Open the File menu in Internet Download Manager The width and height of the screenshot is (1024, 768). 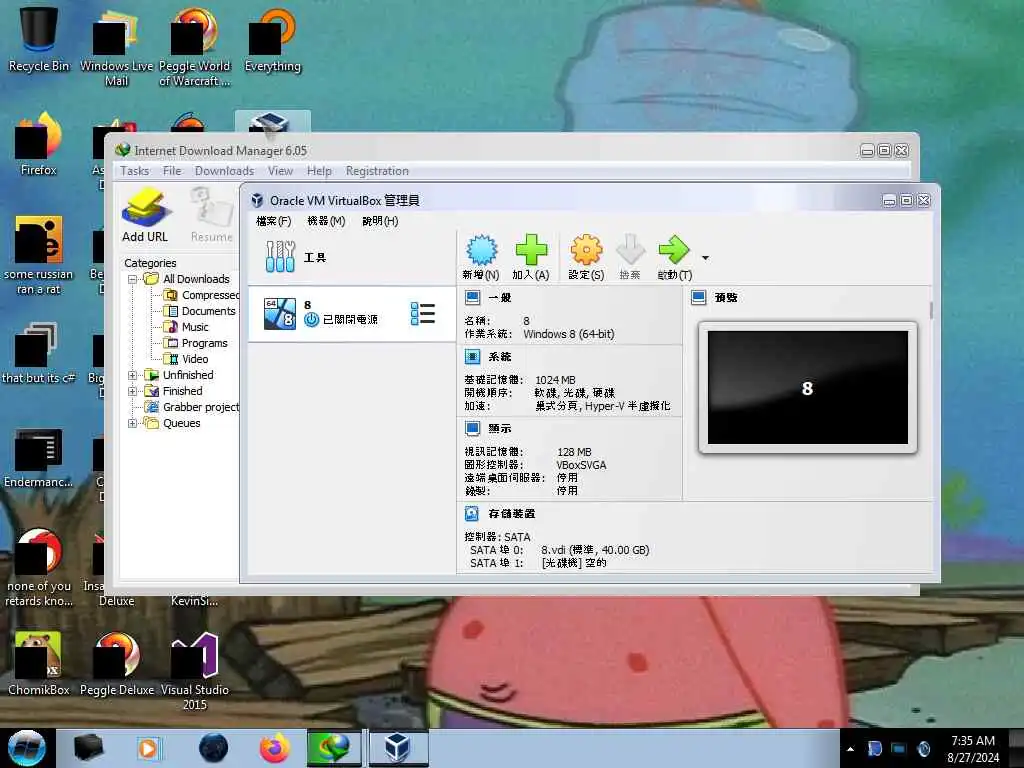pyautogui.click(x=172, y=170)
